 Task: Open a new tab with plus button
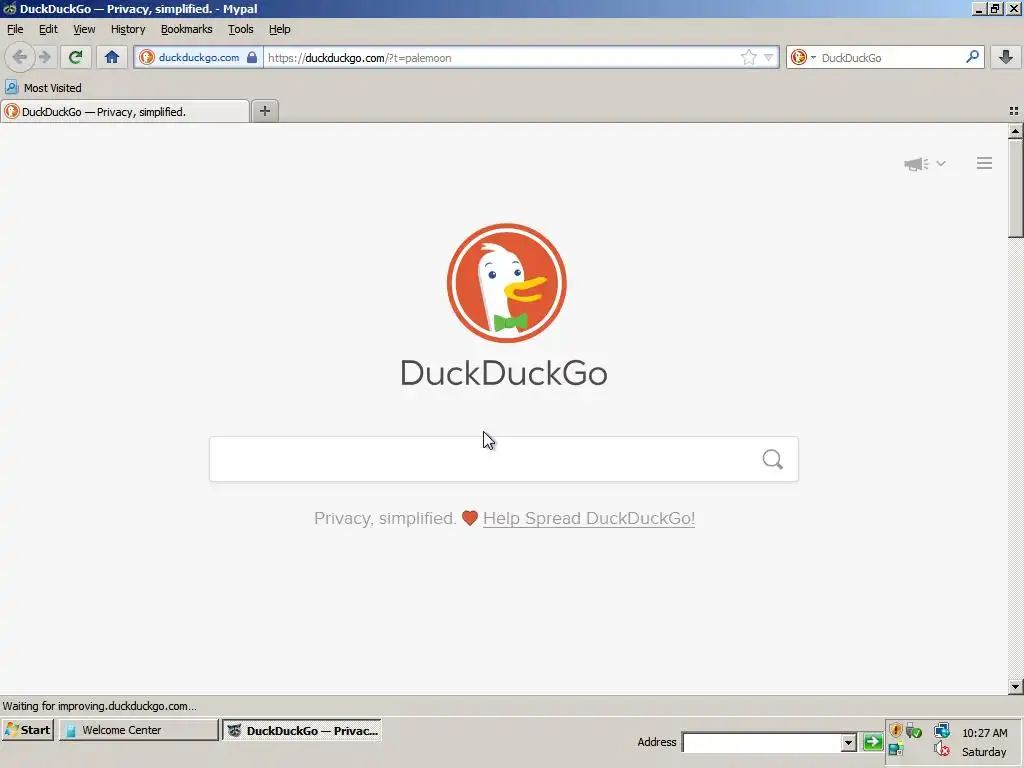[x=264, y=111]
